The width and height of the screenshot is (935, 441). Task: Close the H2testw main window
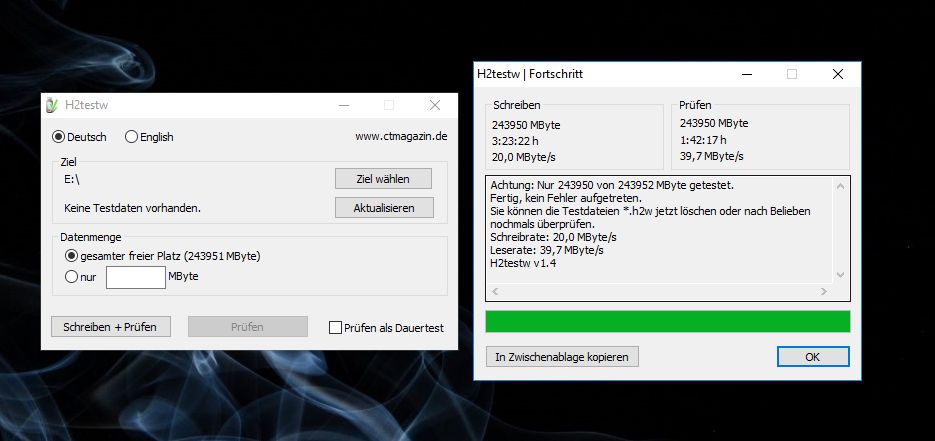pos(435,105)
